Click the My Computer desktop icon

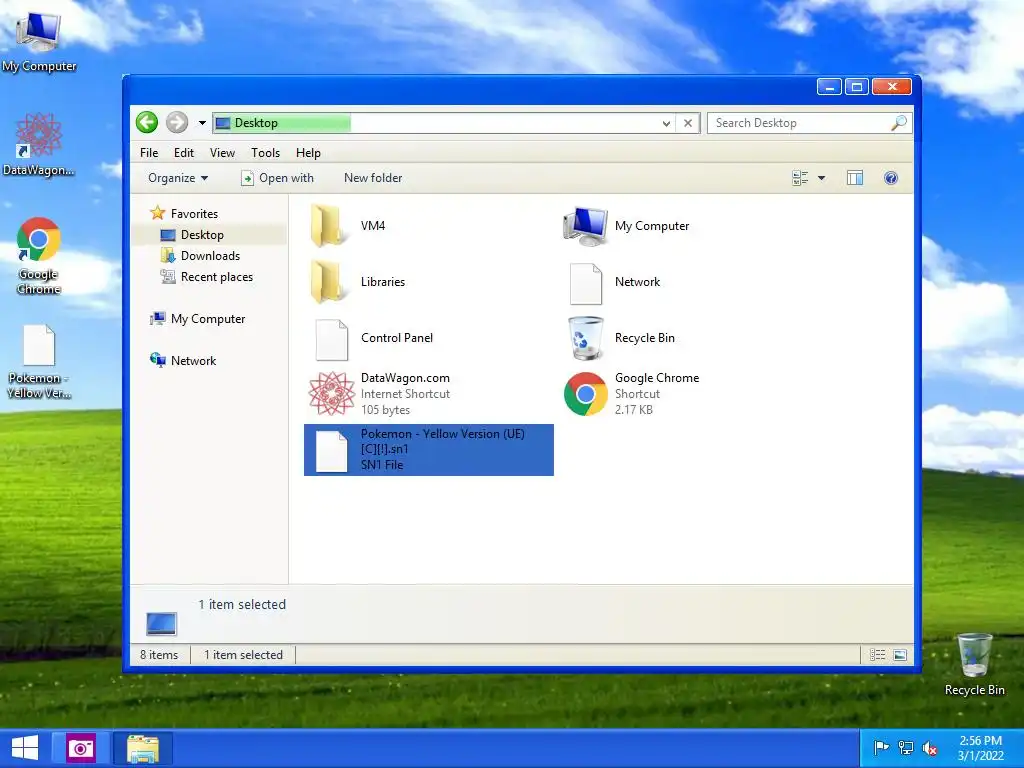[x=39, y=40]
